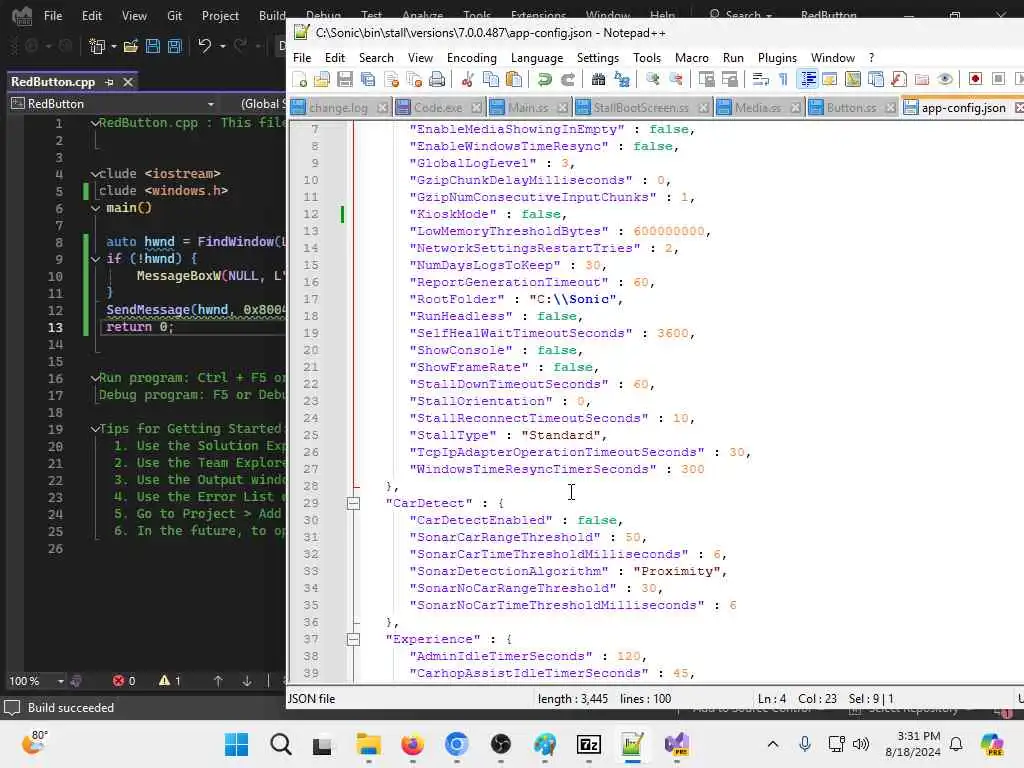The height and width of the screenshot is (768, 1024).
Task: Click Visual Studio Open File folder icon
Action: [x=131, y=46]
